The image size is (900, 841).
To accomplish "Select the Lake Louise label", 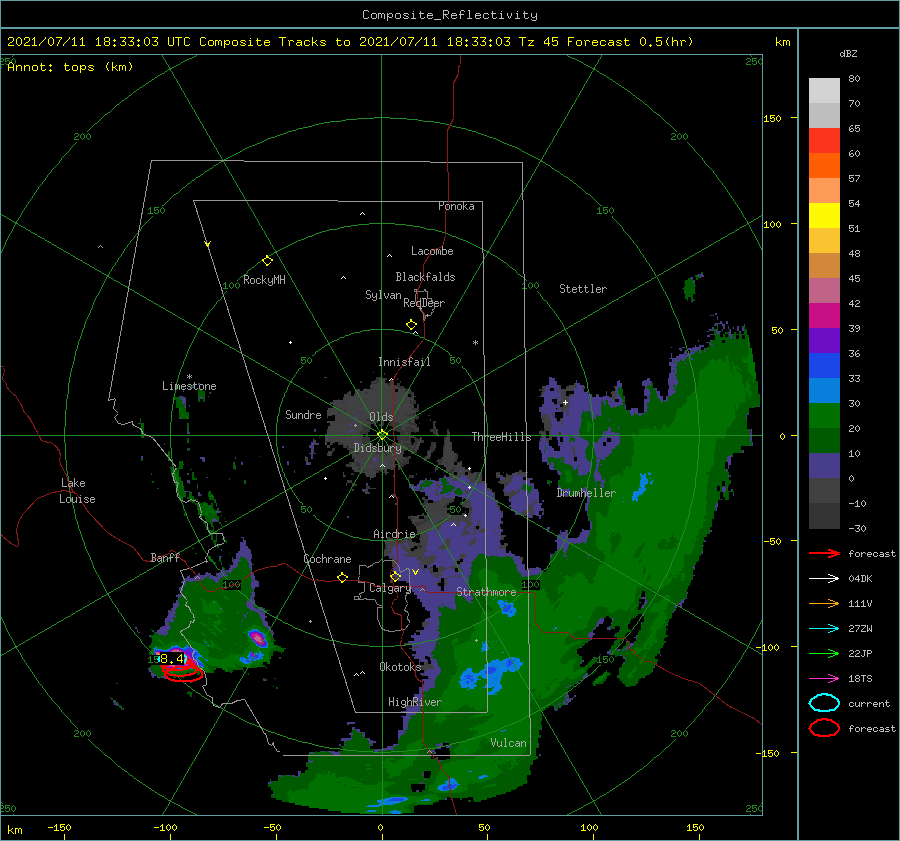I will [x=77, y=491].
